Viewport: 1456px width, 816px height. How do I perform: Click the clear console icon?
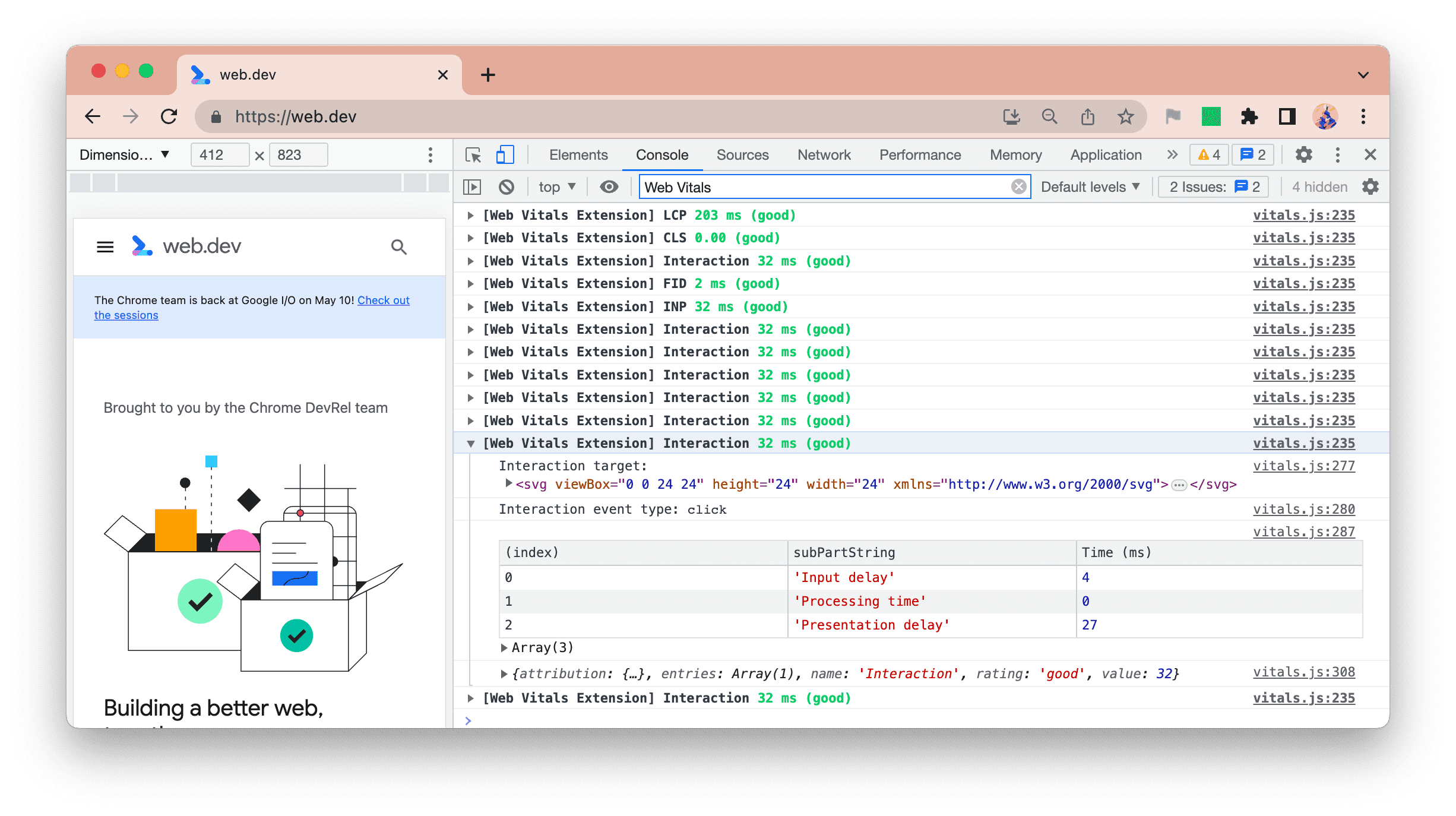pos(508,187)
